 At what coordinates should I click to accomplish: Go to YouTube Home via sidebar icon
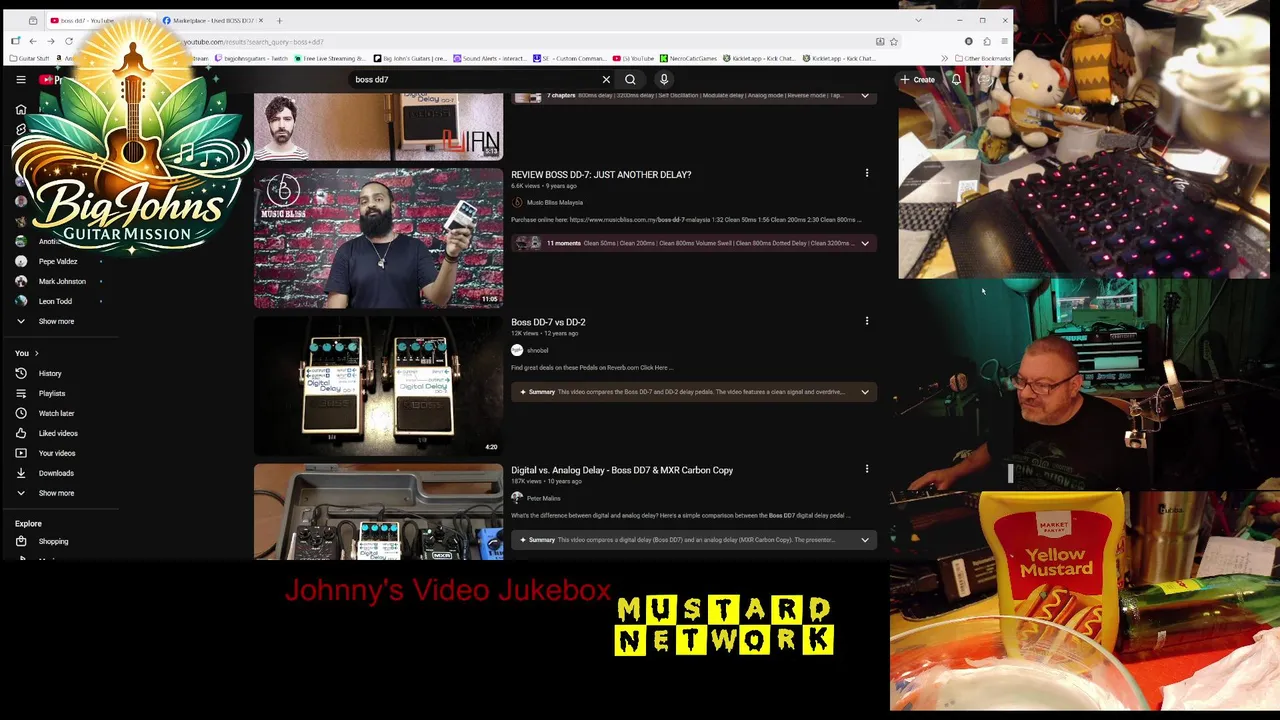click(21, 109)
